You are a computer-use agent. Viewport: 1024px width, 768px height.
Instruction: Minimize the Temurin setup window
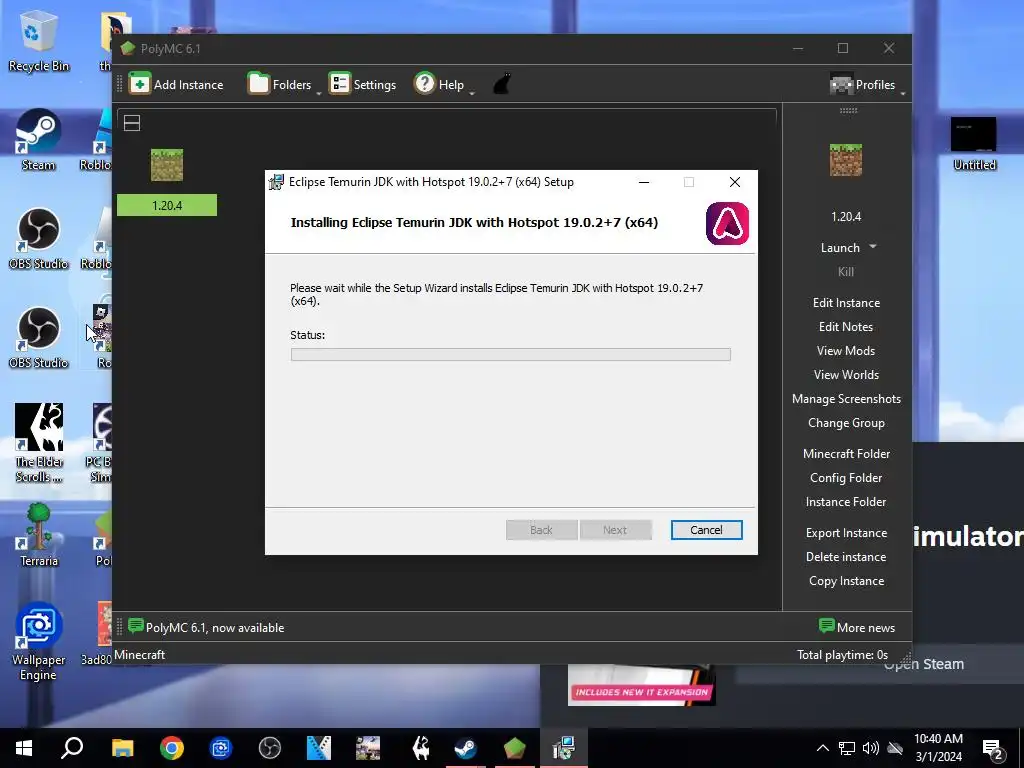point(644,182)
